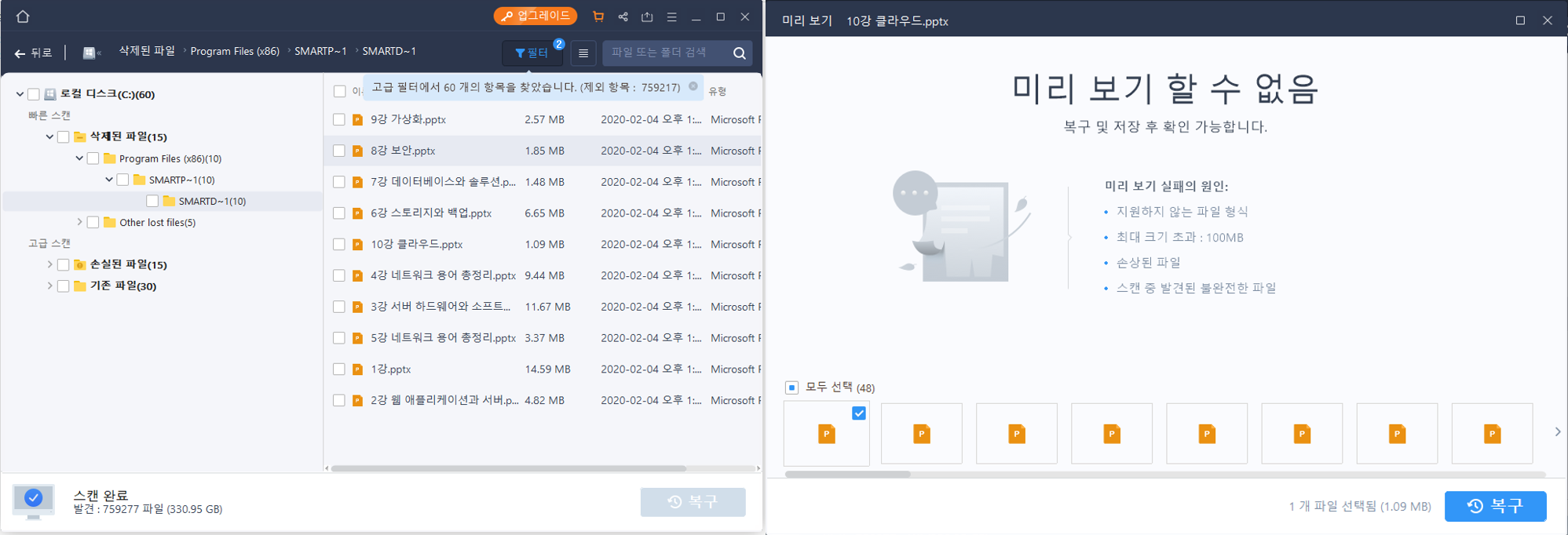
Task: Check the 삭제된 파일 folder checkbox
Action: click(x=64, y=136)
